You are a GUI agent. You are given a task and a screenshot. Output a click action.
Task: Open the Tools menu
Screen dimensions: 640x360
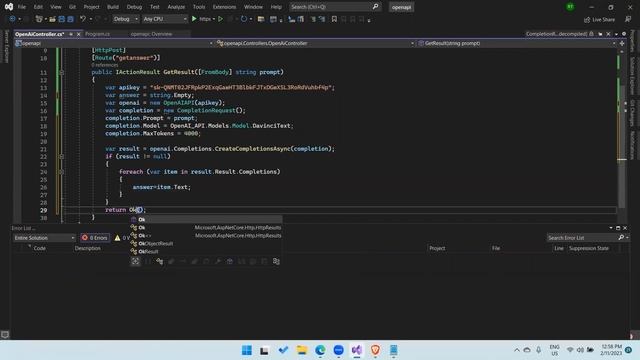tap(199, 7)
